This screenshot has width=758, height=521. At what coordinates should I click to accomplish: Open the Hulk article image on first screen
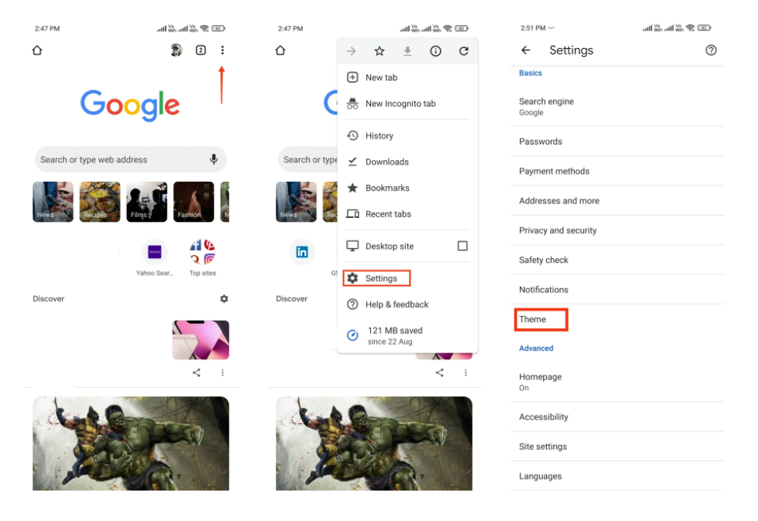pos(131,443)
